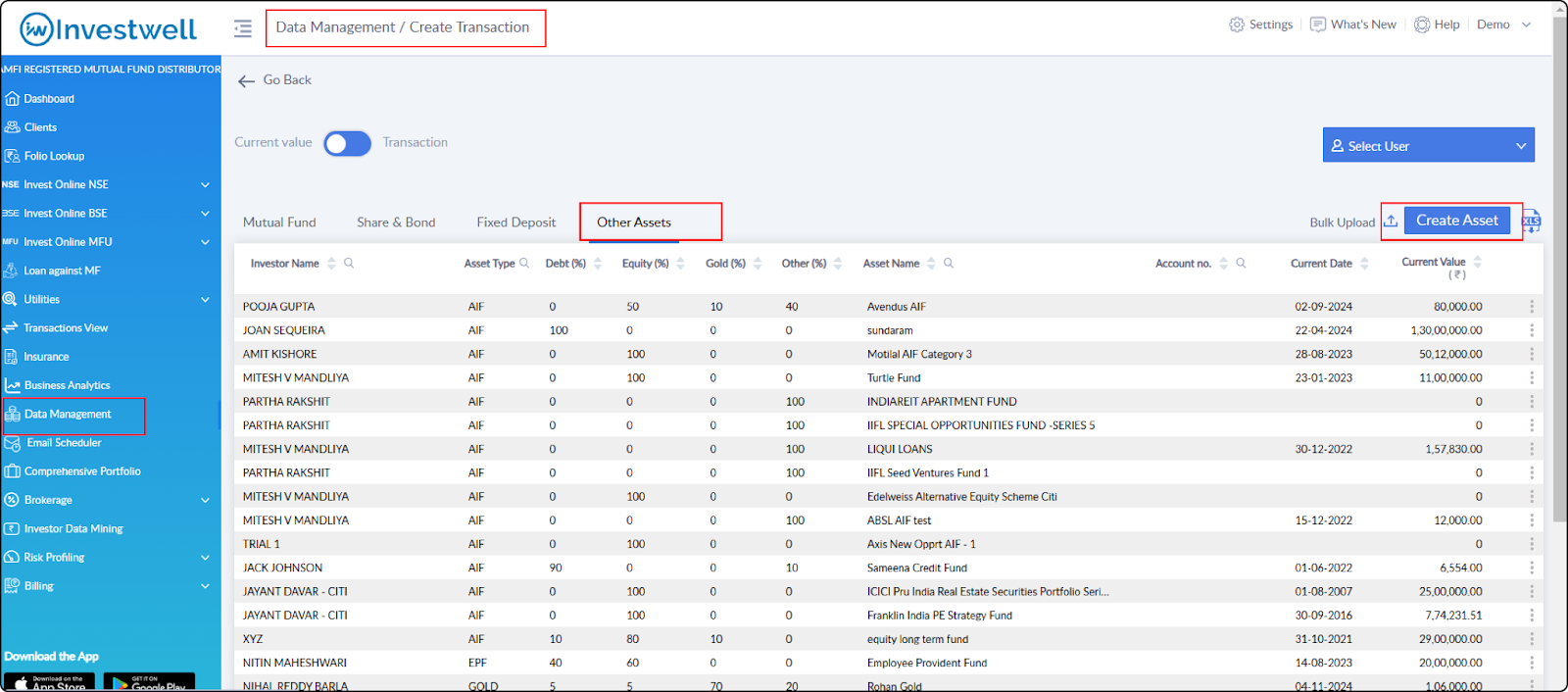Image resolution: width=1568 pixels, height=692 pixels.
Task: Open row options for POOJA GUPTA
Action: click(1532, 307)
